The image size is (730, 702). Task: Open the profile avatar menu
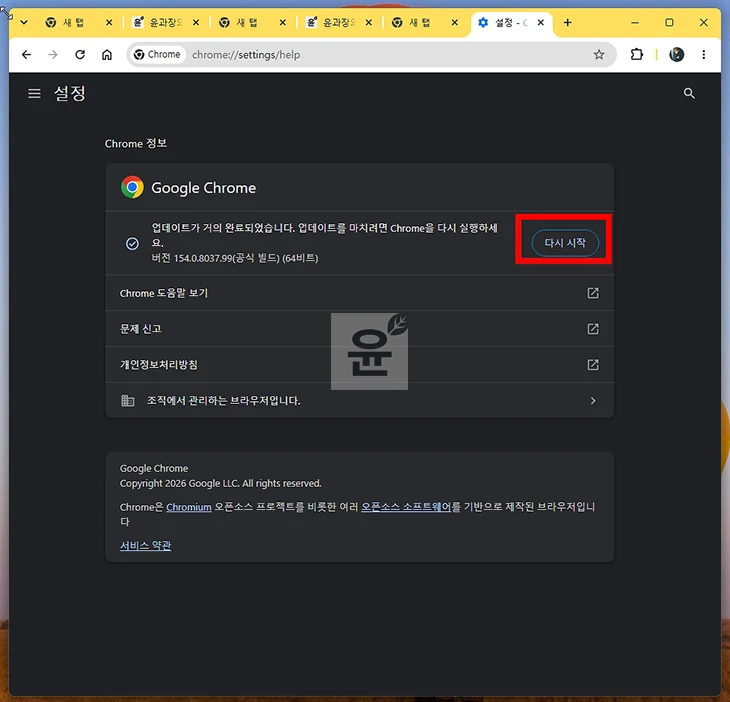[676, 54]
